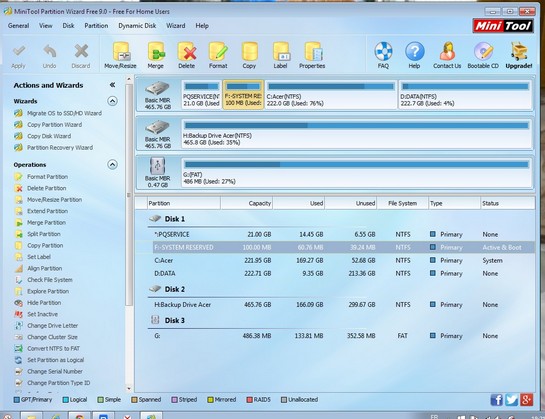
Task: Open the Help question mark icon
Action: click(414, 51)
